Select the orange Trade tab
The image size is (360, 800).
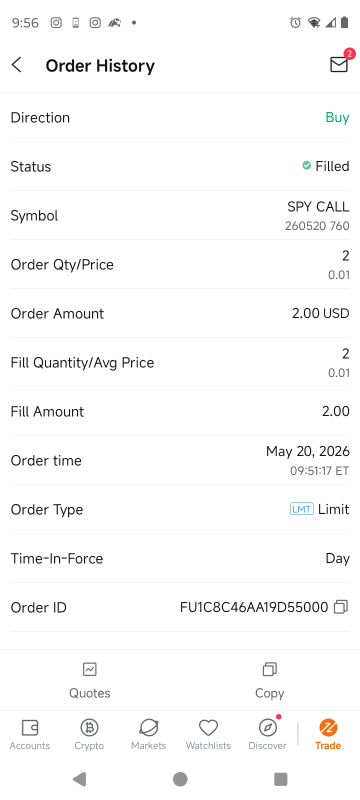point(328,734)
